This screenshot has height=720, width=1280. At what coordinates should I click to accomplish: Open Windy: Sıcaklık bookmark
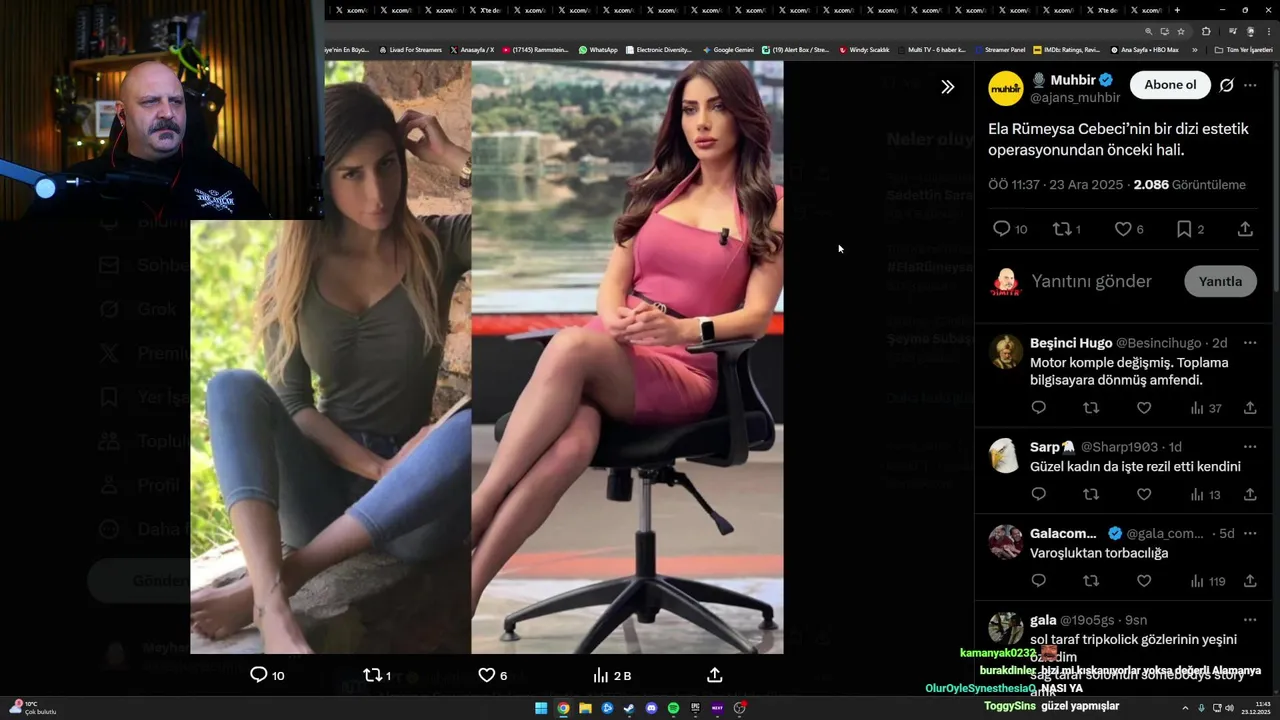pyautogui.click(x=865, y=50)
